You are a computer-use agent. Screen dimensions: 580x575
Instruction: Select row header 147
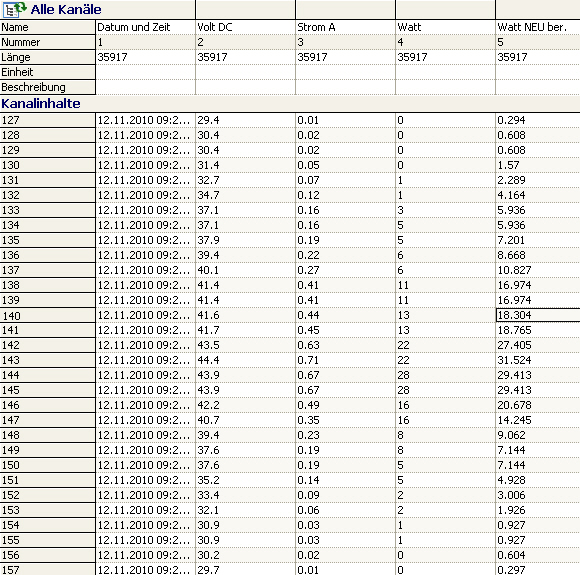click(47, 420)
